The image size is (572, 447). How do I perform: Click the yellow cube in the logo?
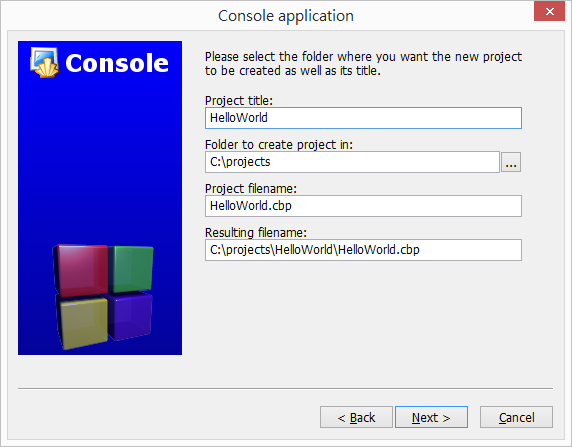point(83,321)
